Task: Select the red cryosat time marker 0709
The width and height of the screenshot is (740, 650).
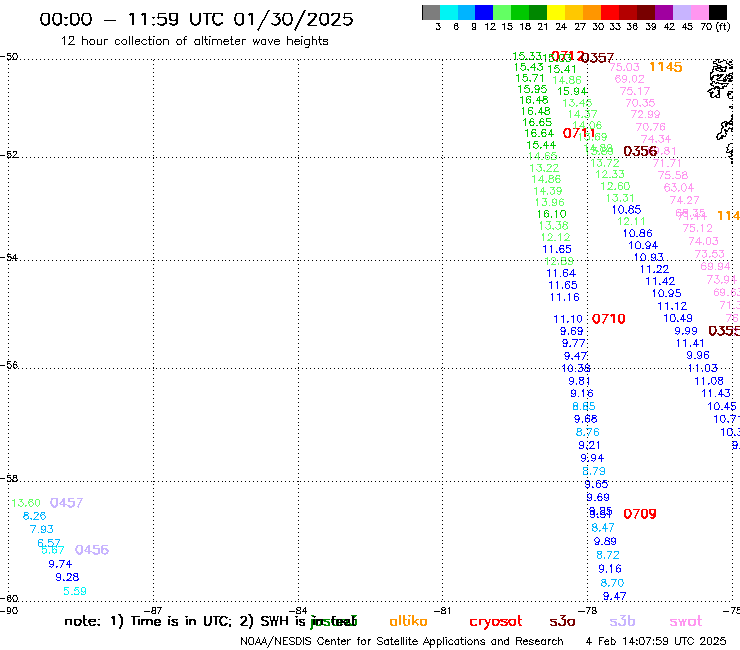Action: (640, 514)
